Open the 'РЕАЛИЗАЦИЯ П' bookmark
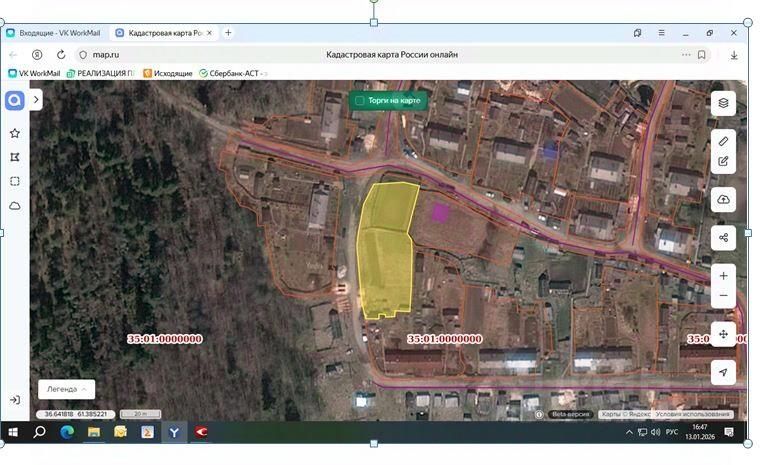 pyautogui.click(x=100, y=73)
